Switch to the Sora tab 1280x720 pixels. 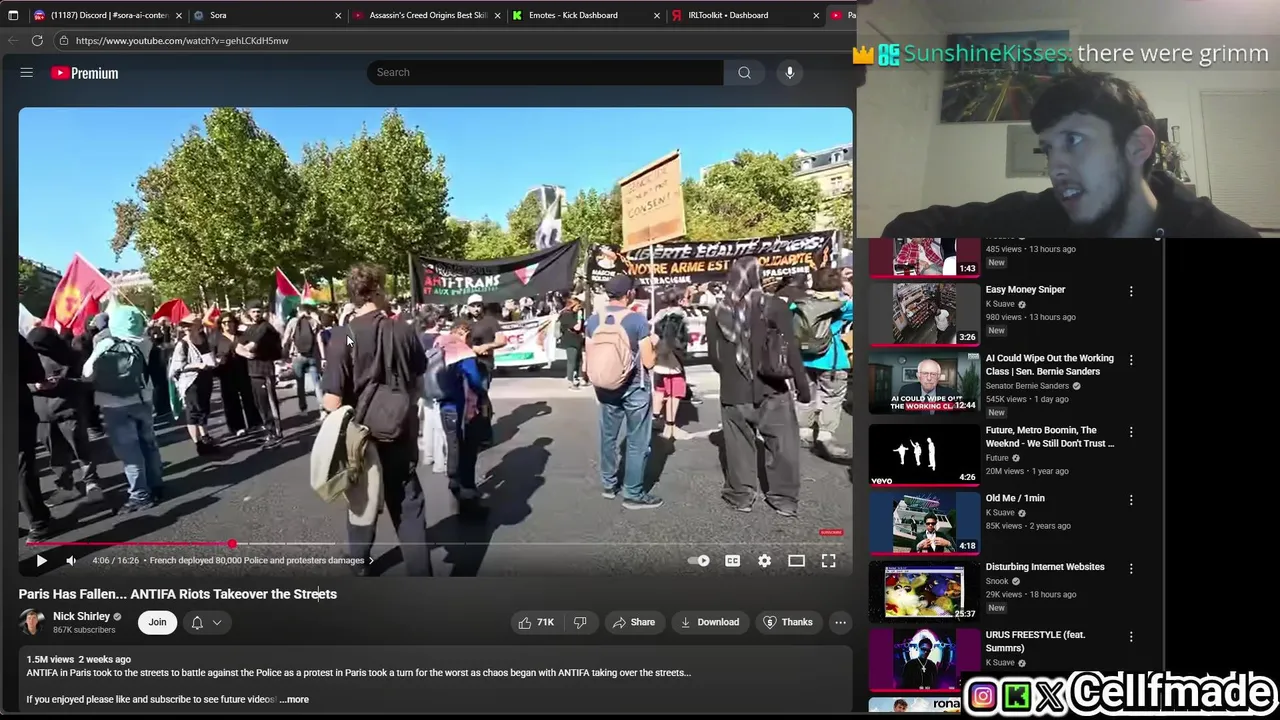pyautogui.click(x=265, y=15)
